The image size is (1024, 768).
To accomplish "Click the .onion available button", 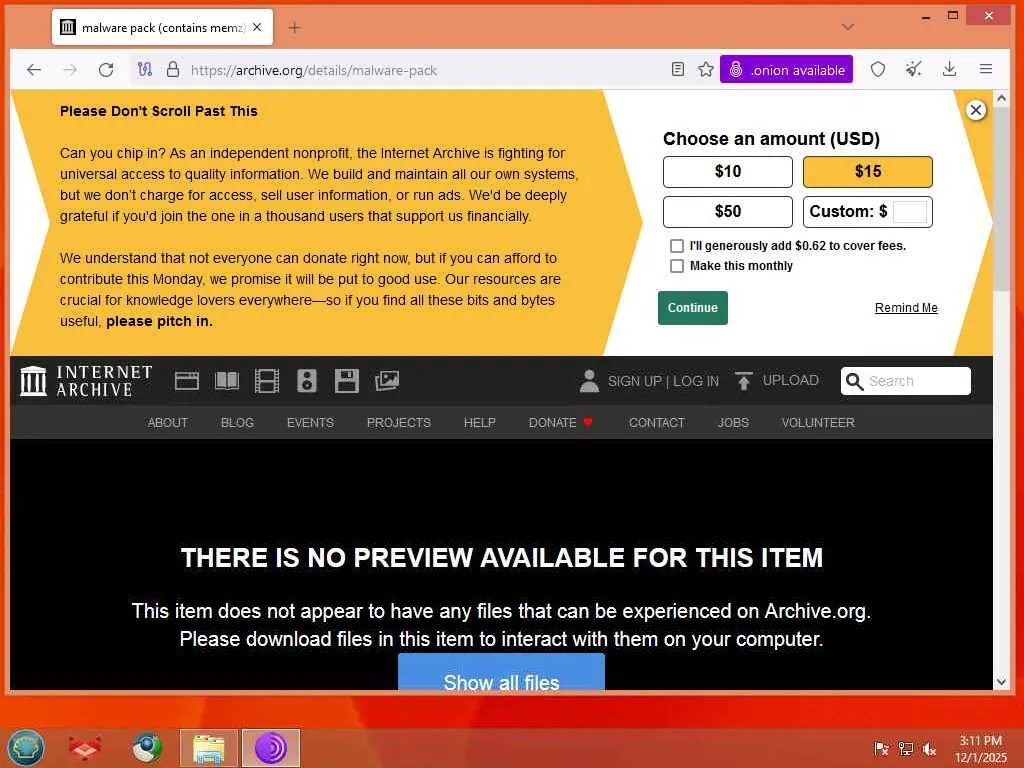I will click(786, 69).
